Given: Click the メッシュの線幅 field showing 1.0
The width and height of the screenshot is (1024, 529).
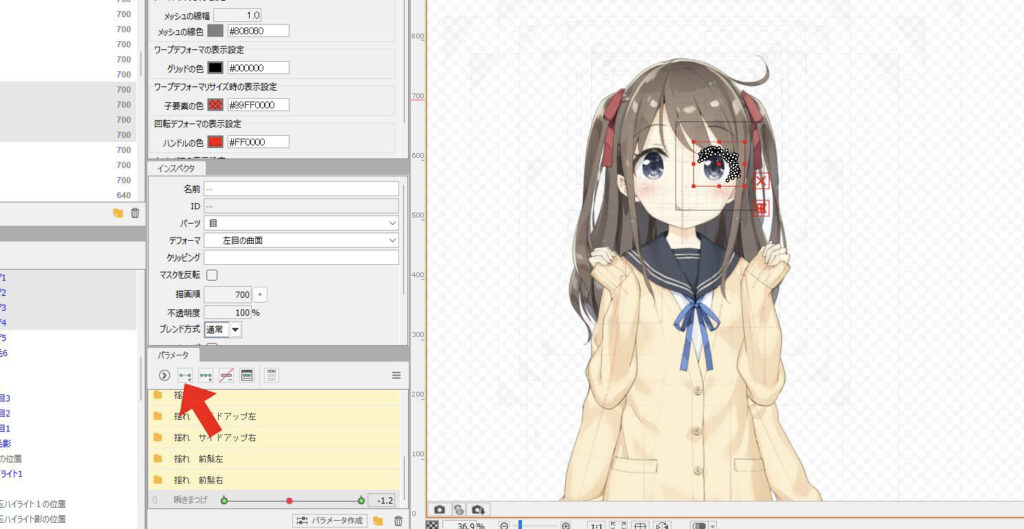Looking at the screenshot, I should 238,14.
